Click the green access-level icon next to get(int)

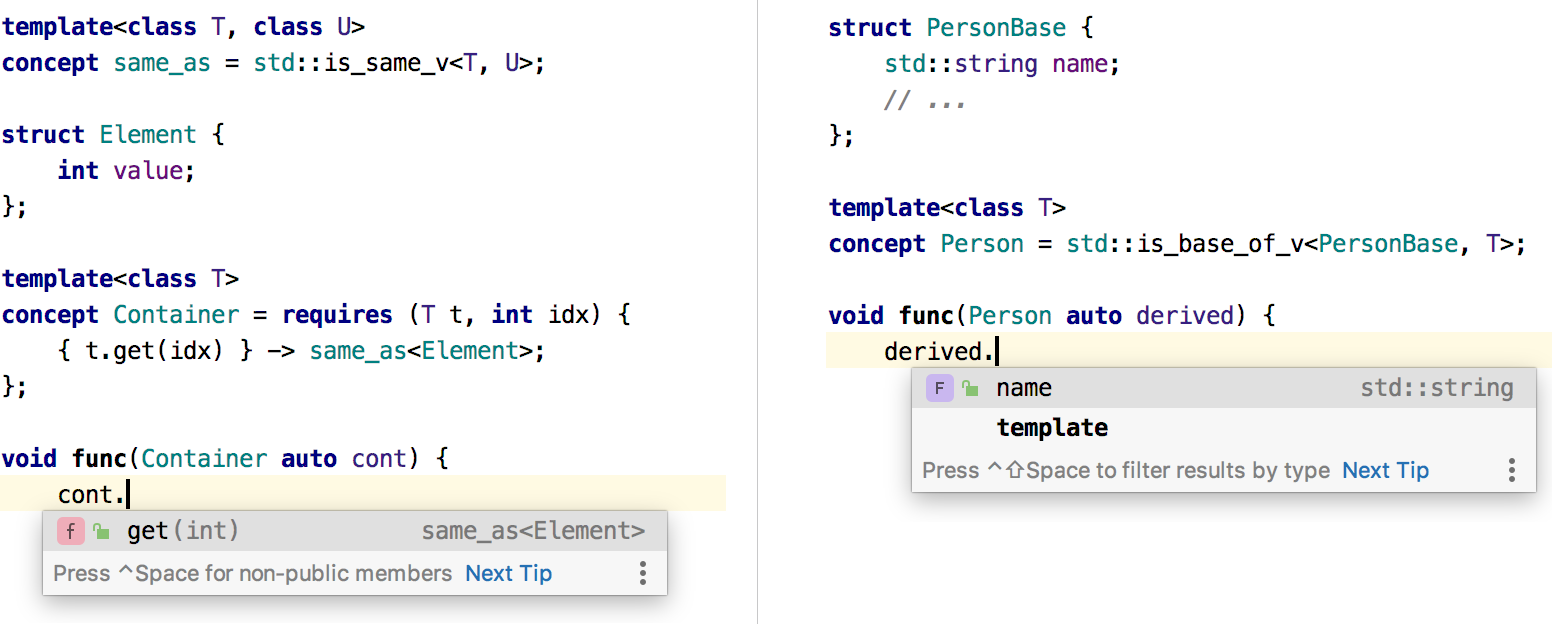[101, 531]
